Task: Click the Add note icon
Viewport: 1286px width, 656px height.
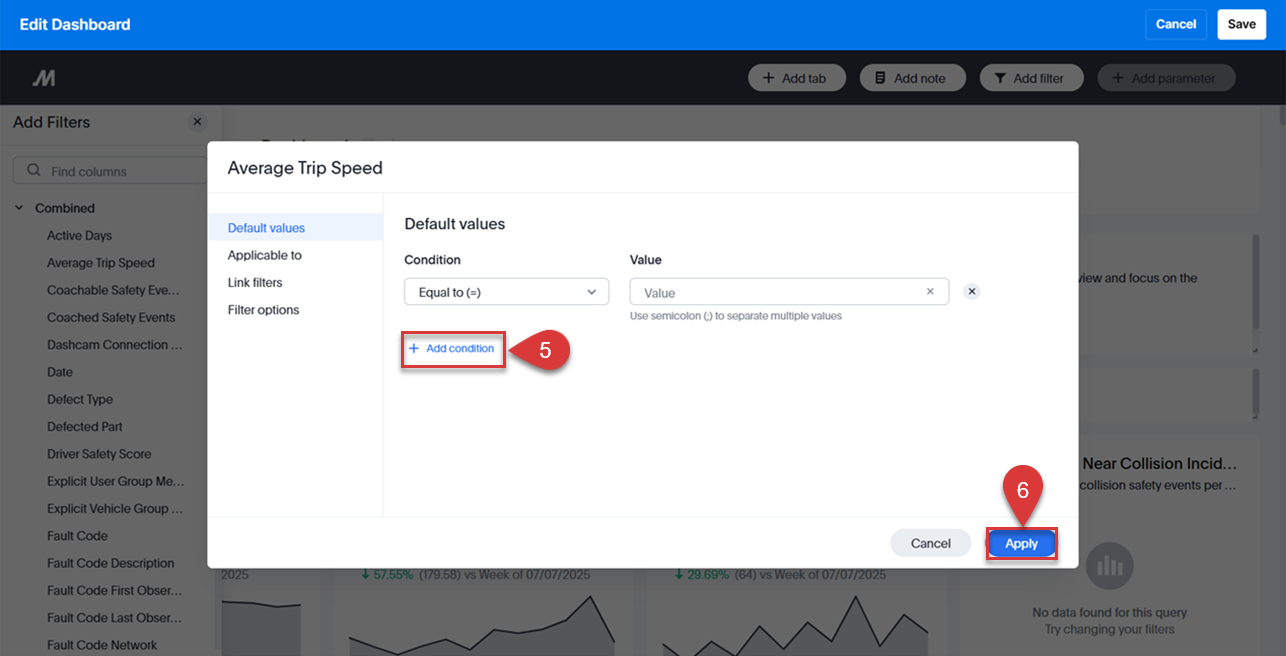Action: pos(881,77)
